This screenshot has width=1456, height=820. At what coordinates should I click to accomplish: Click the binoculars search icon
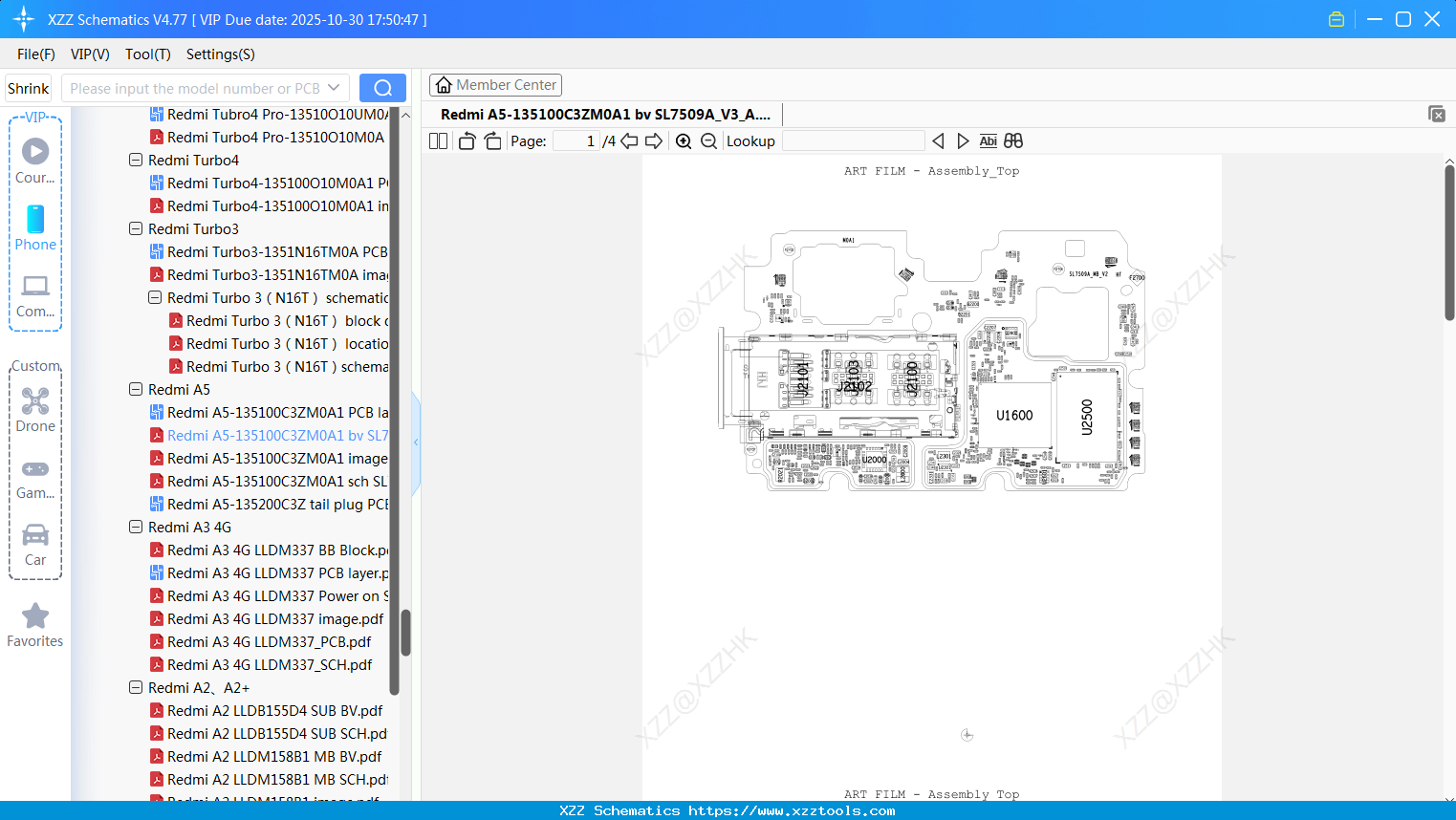[1013, 141]
